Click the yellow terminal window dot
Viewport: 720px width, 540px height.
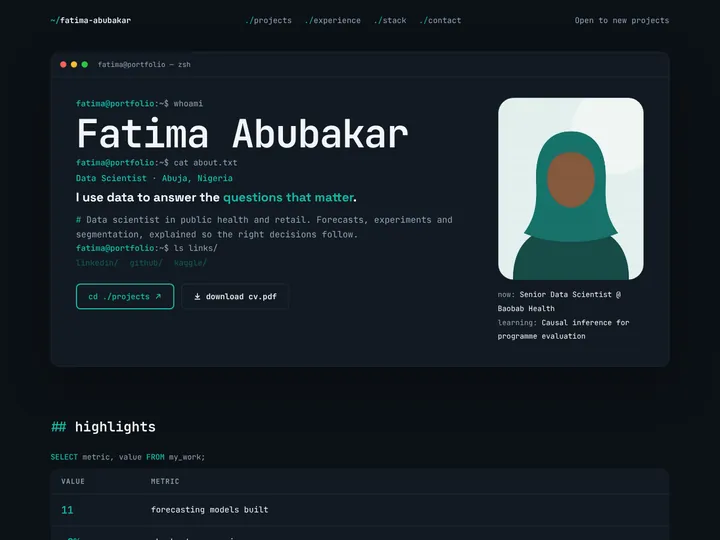click(74, 64)
